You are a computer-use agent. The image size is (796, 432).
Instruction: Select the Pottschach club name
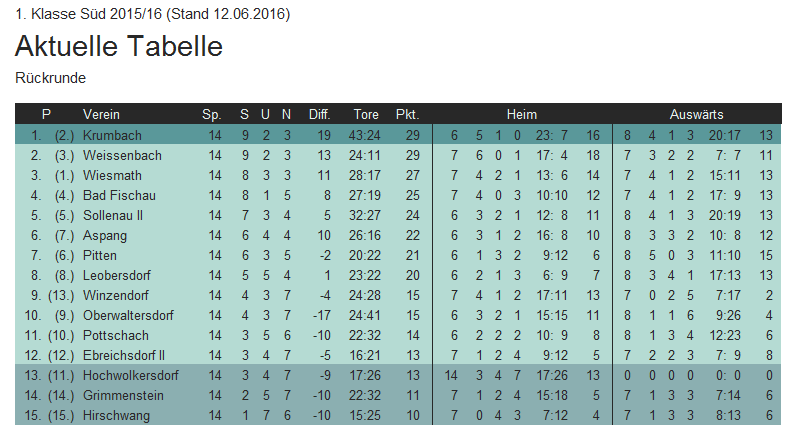(x=116, y=335)
